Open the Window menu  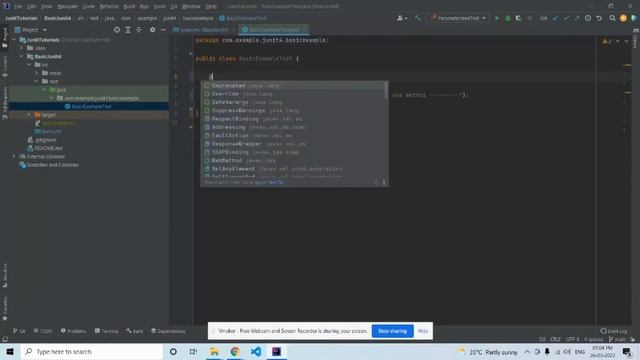pyautogui.click(x=191, y=7)
